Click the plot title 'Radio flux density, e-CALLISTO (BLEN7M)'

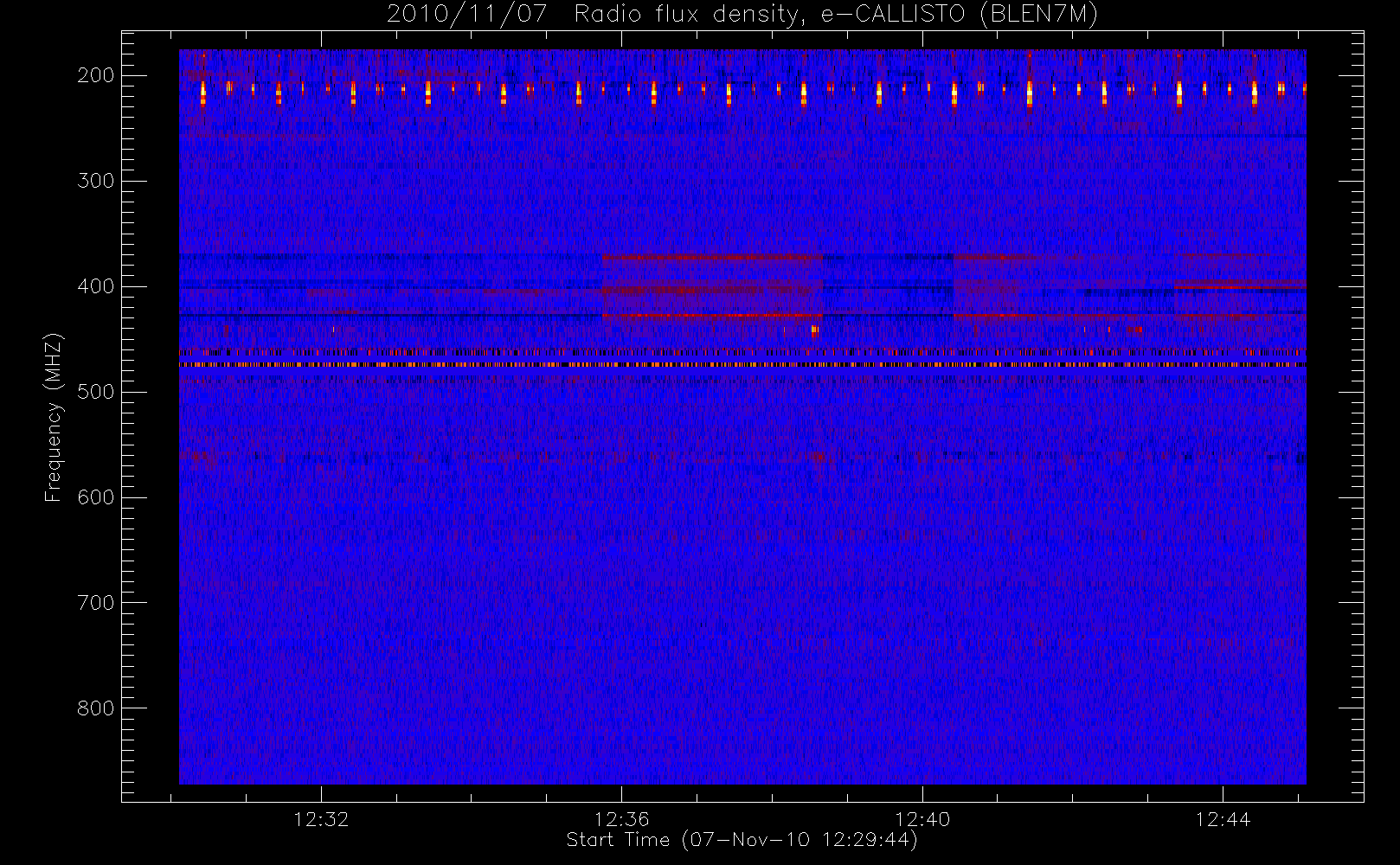836,15
